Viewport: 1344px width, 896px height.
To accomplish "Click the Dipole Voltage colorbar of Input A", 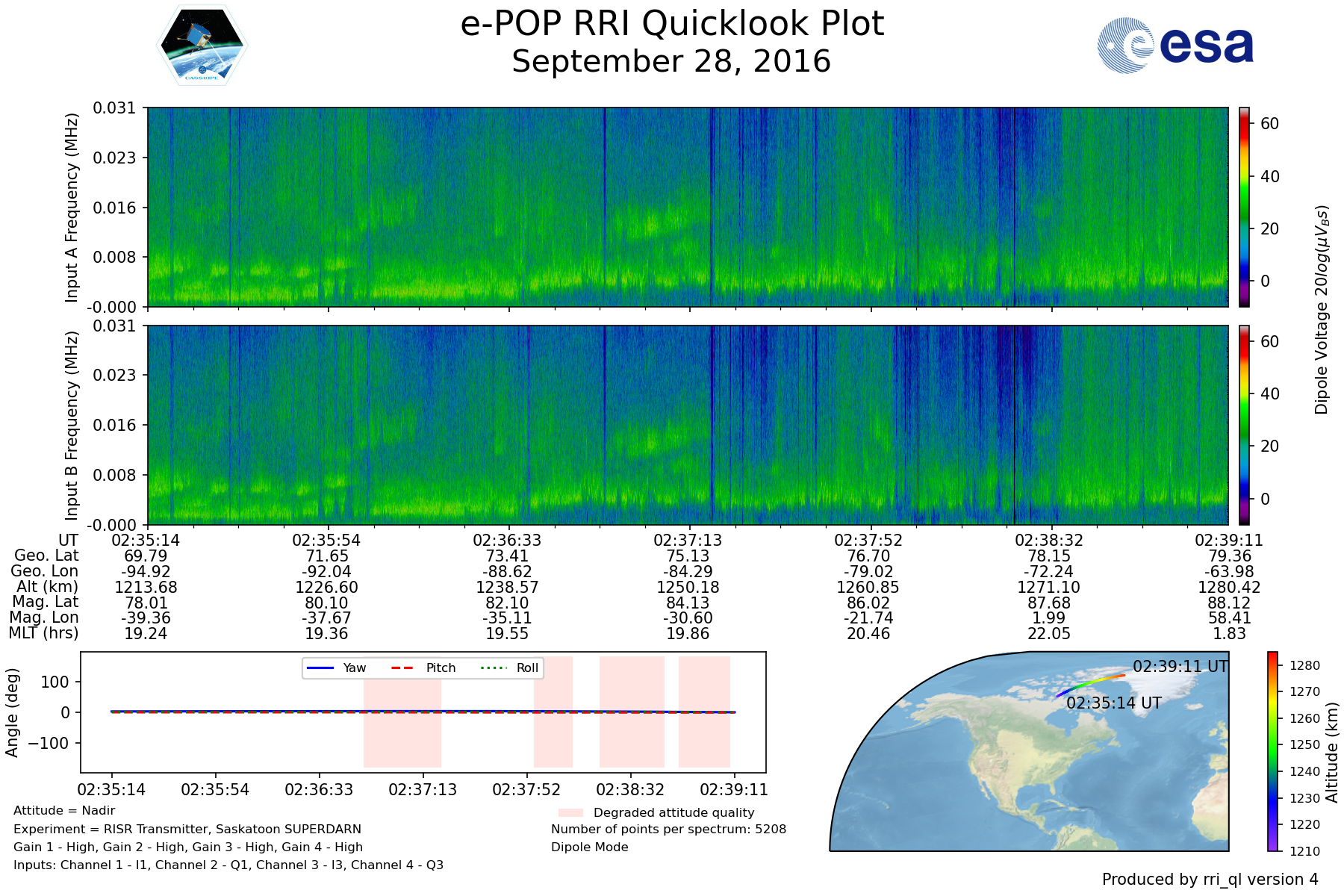I will coord(1244,207).
